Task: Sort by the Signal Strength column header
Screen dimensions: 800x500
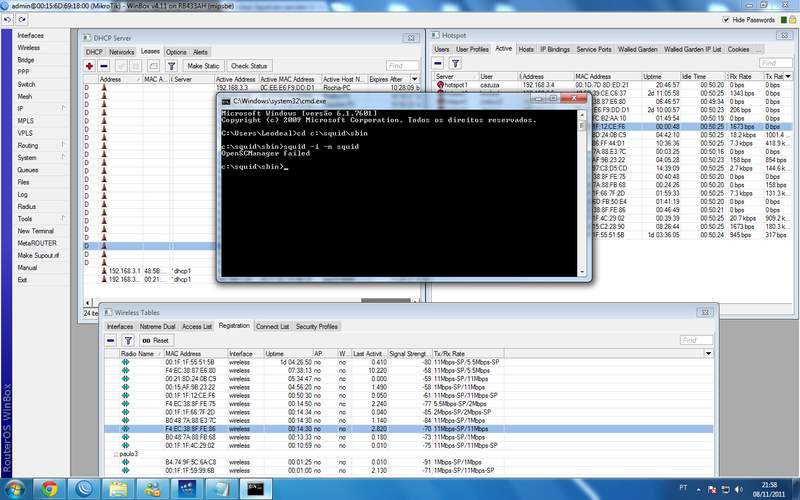Action: pyautogui.click(x=410, y=353)
